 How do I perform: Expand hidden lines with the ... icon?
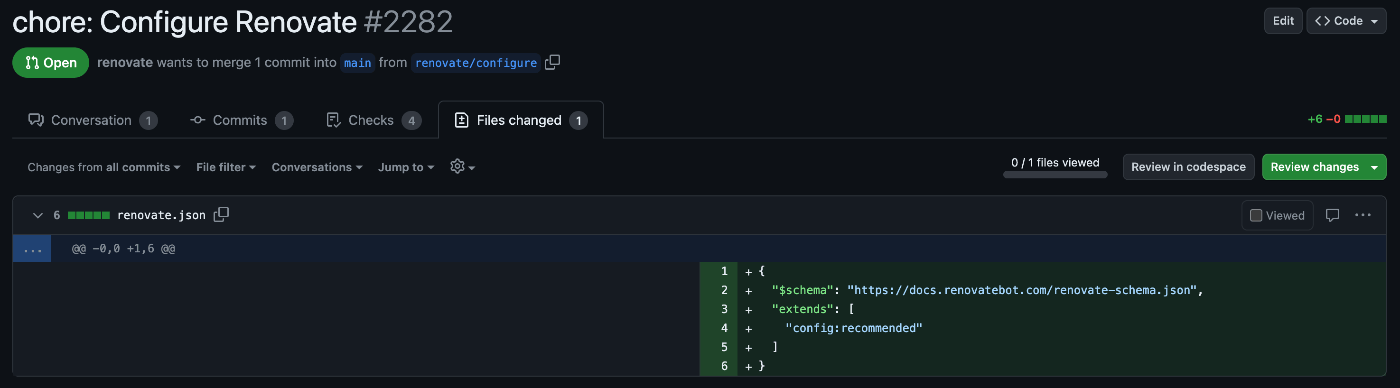32,248
